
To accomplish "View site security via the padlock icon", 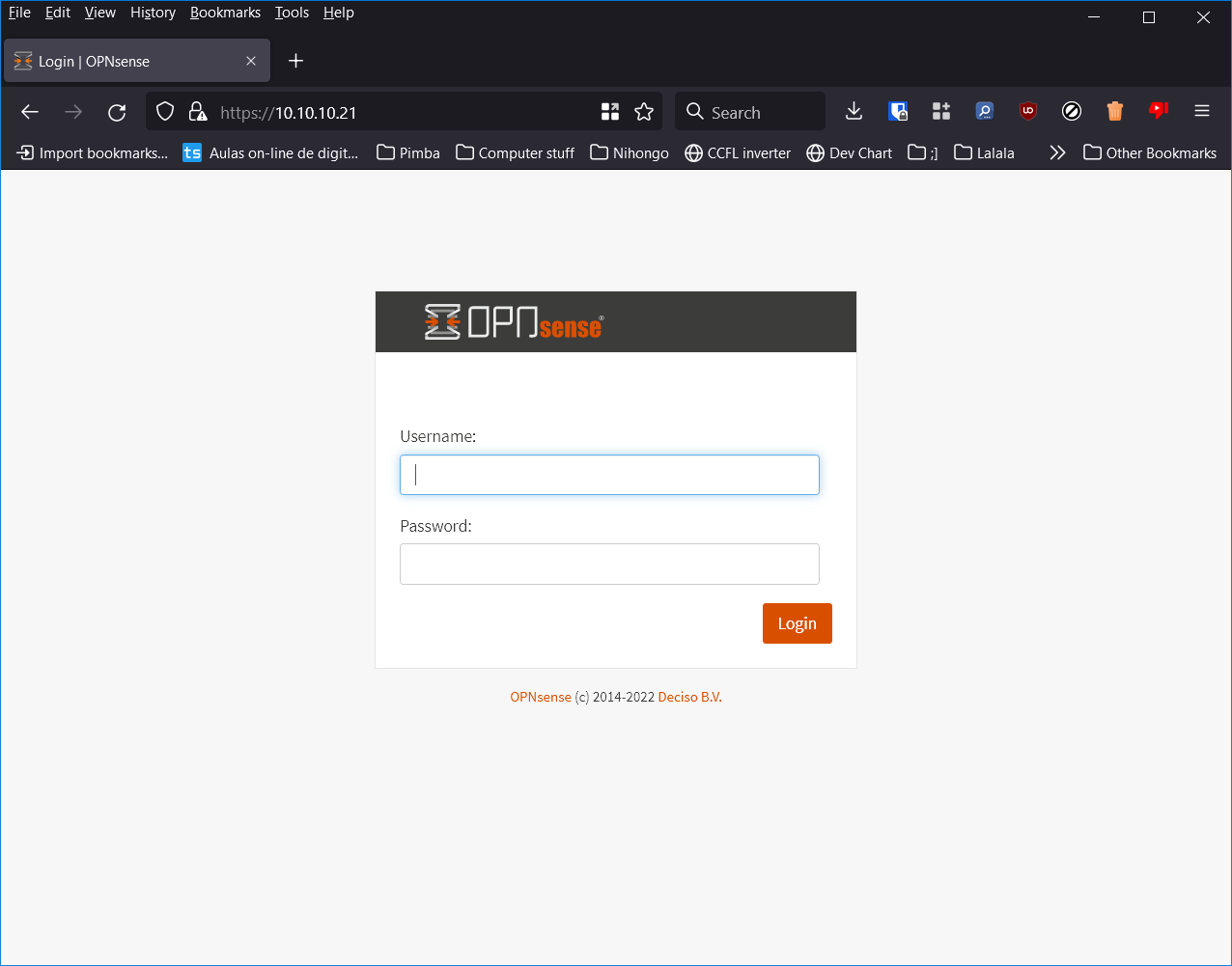I will [x=197, y=111].
